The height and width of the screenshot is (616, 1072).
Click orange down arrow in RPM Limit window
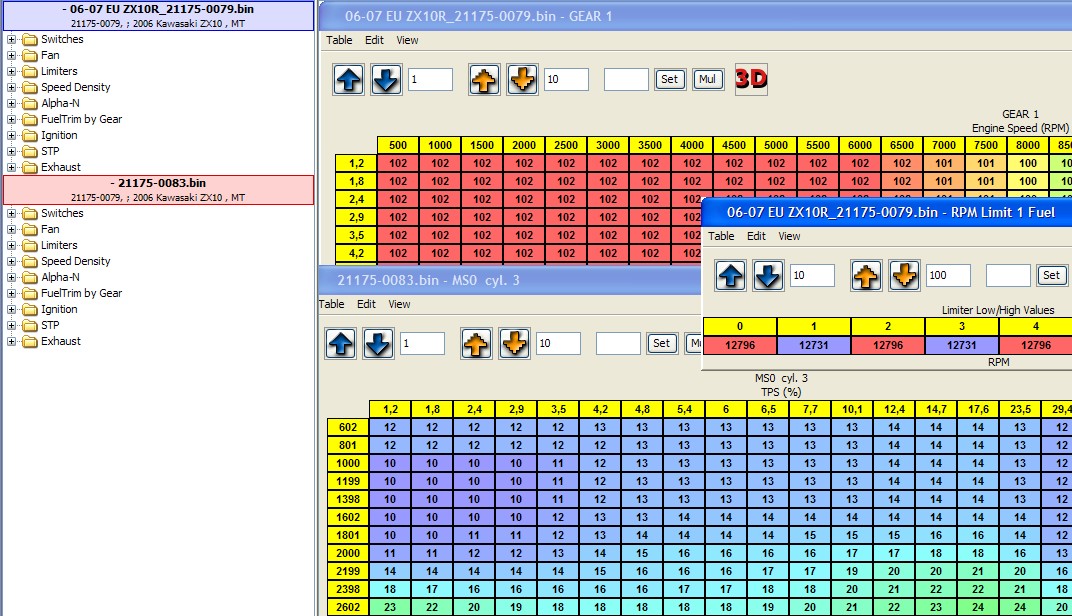click(904, 275)
